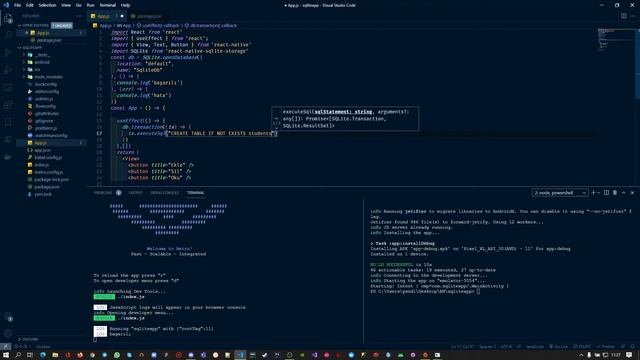The width and height of the screenshot is (640, 360).
Task: Split the editor to the right
Action: click(624, 16)
